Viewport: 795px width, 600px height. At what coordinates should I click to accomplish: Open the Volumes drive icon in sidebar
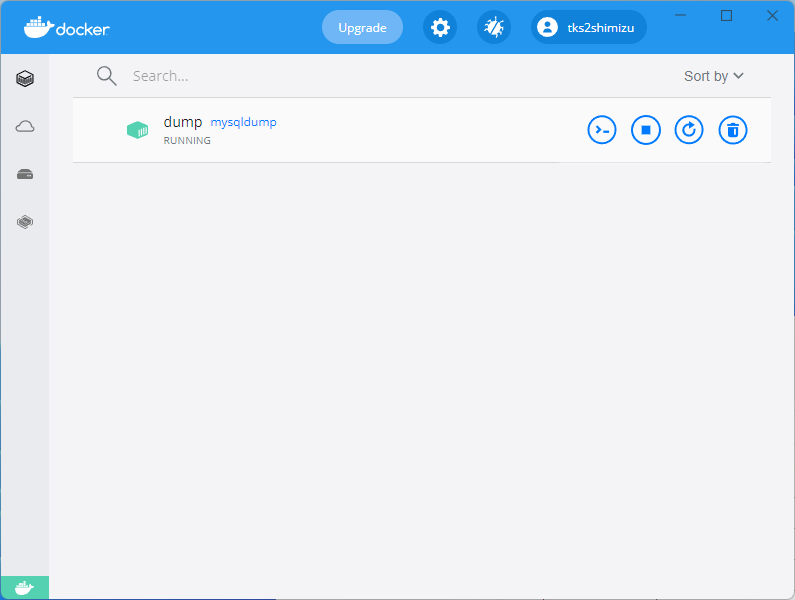click(25, 174)
